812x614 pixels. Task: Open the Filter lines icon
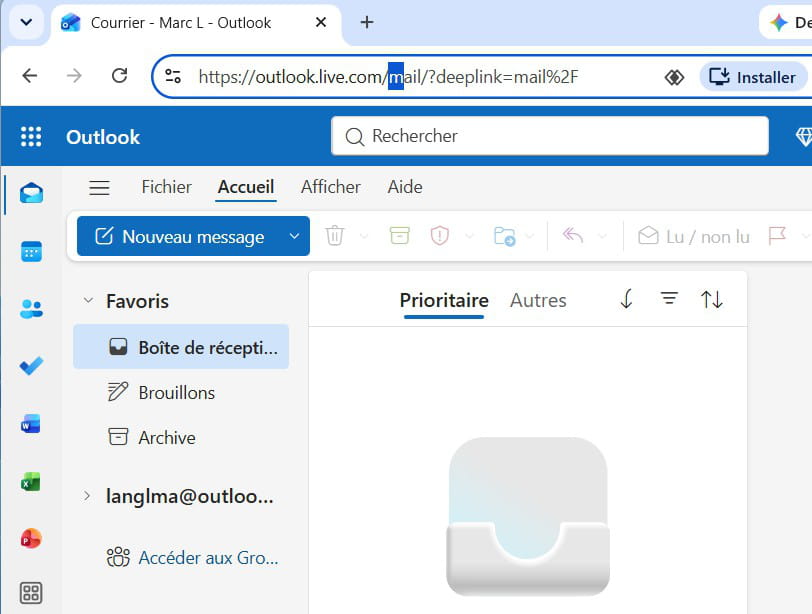669,298
